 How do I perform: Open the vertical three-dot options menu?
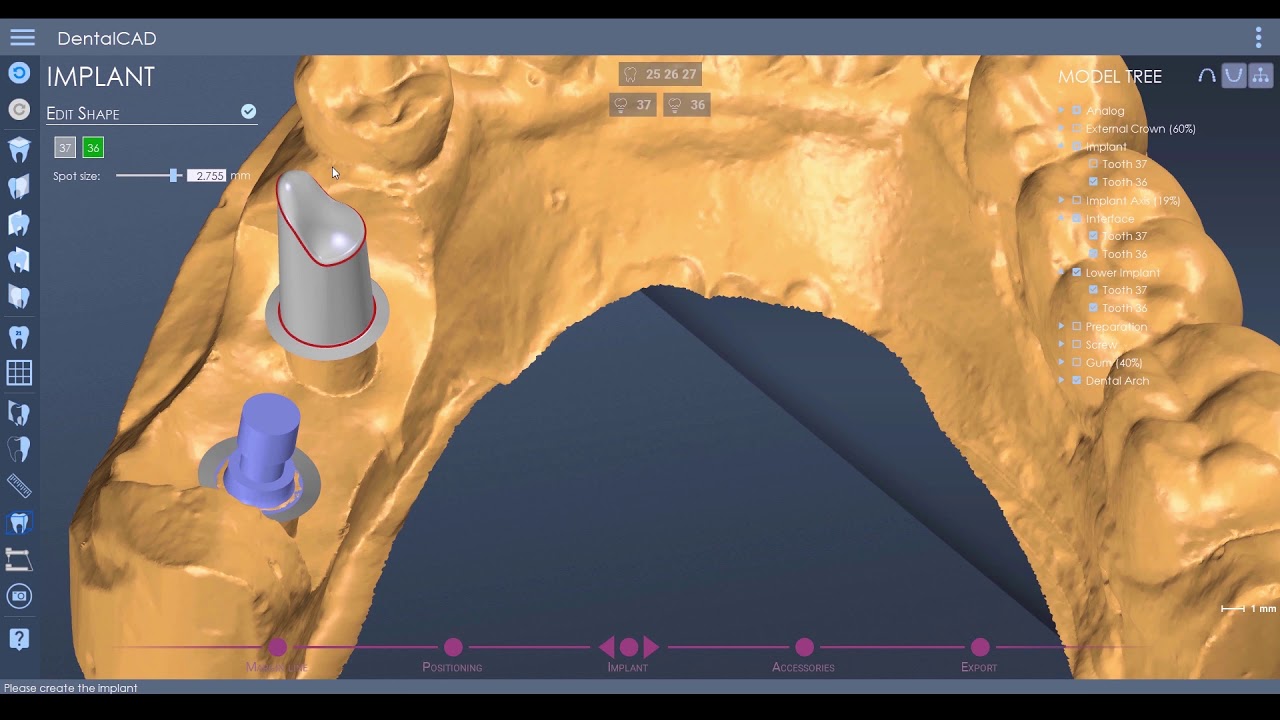click(x=1258, y=38)
